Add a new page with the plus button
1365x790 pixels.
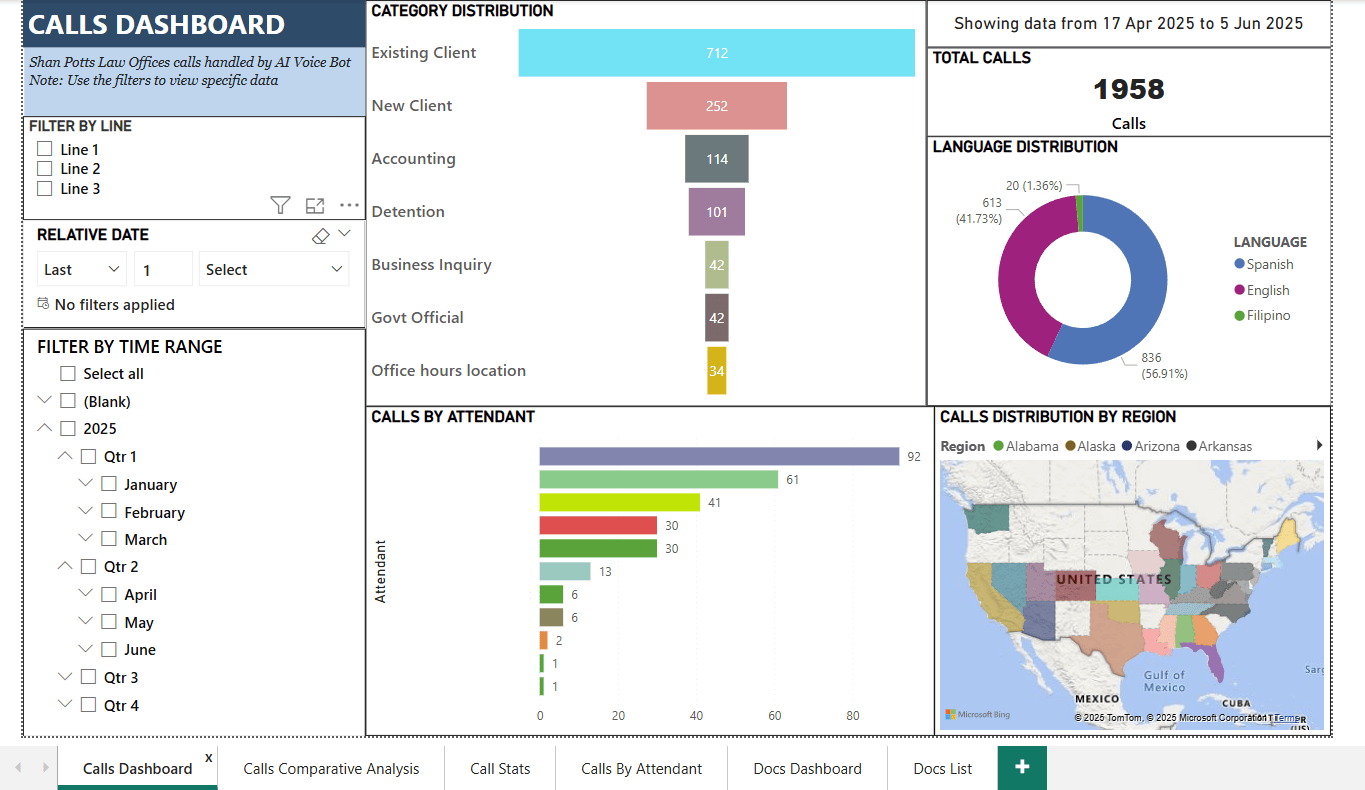pyautogui.click(x=1022, y=767)
